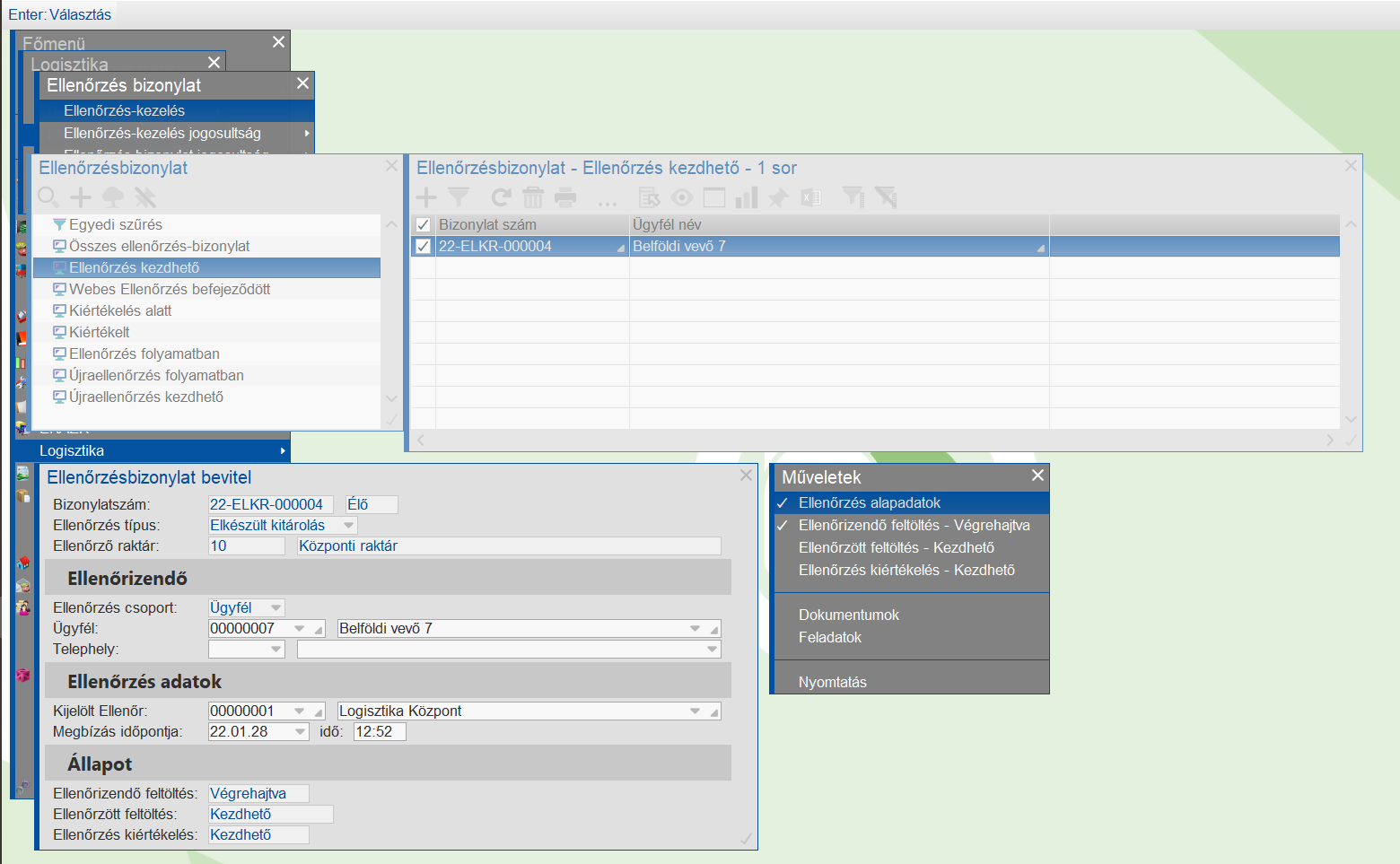Image resolution: width=1400 pixels, height=864 pixels.
Task: Open Ellenőrzés-kezelés jogosultság submenu
Action: click(177, 133)
